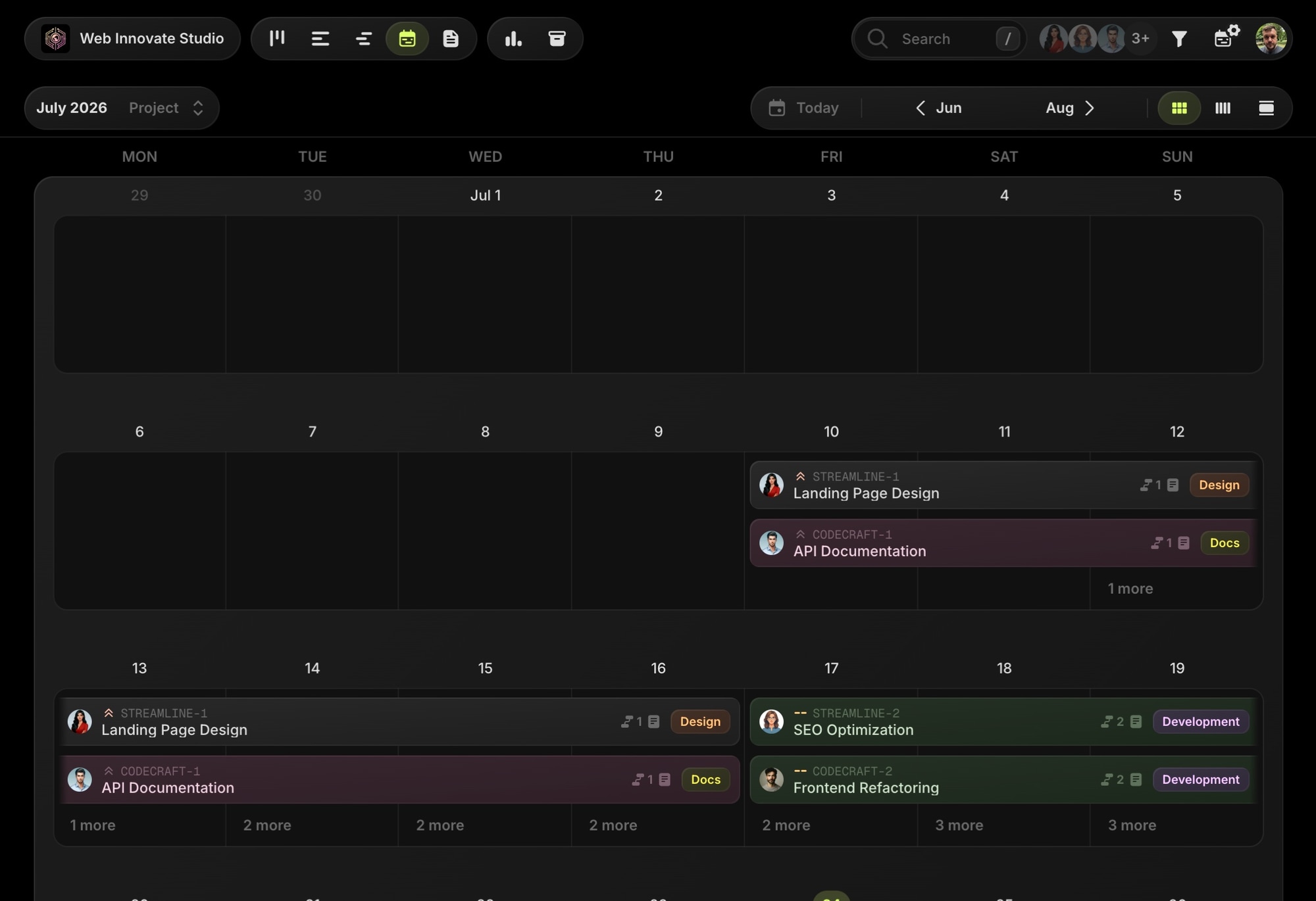The height and width of the screenshot is (901, 1316).
Task: Select the day view toggle
Action: [x=1266, y=108]
